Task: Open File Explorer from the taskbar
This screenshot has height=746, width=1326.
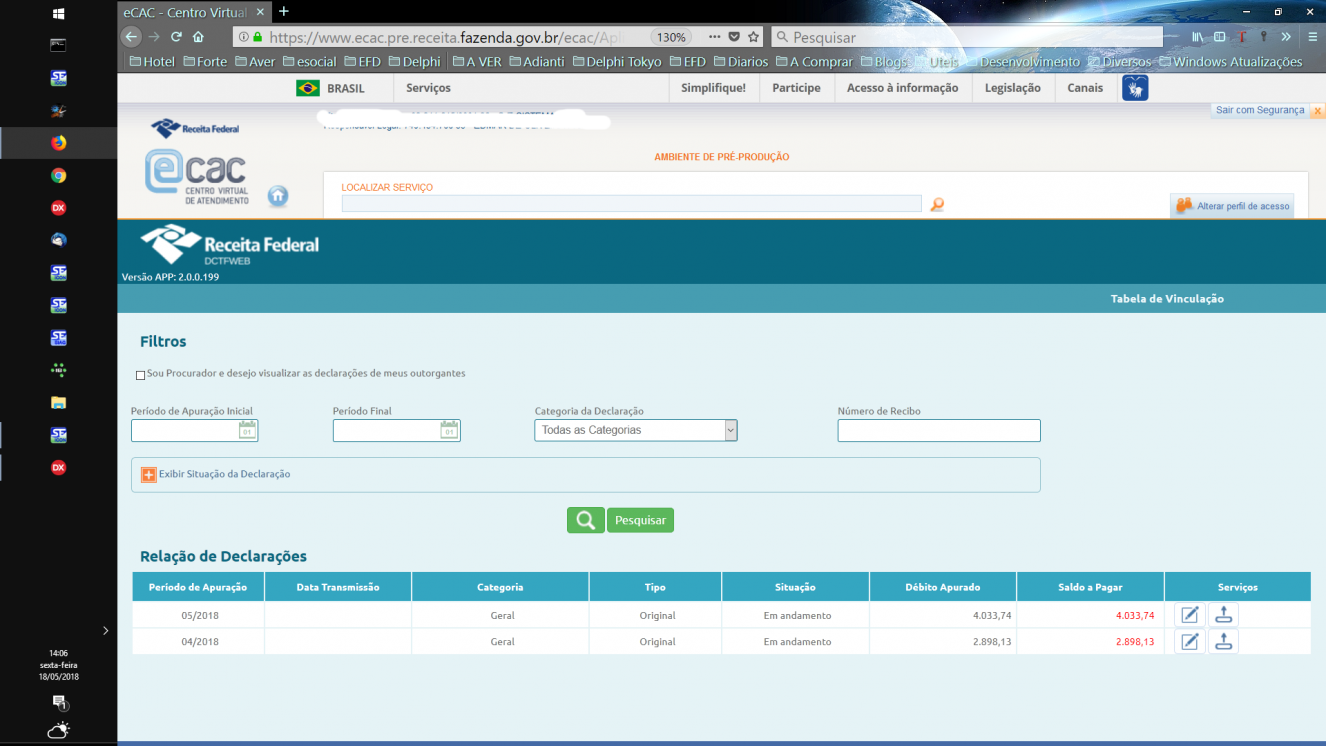Action: [x=58, y=403]
